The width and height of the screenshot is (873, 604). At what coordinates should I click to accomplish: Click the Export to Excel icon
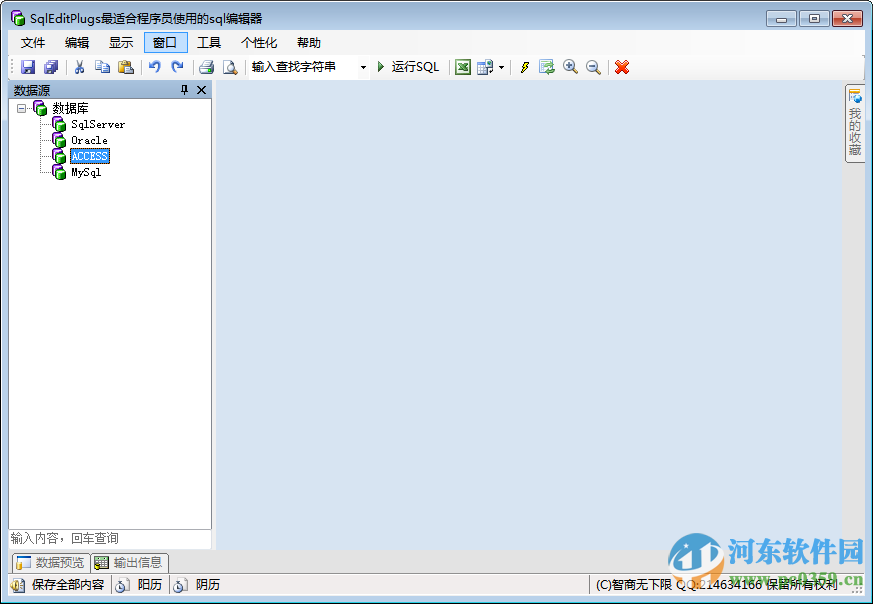pos(462,67)
